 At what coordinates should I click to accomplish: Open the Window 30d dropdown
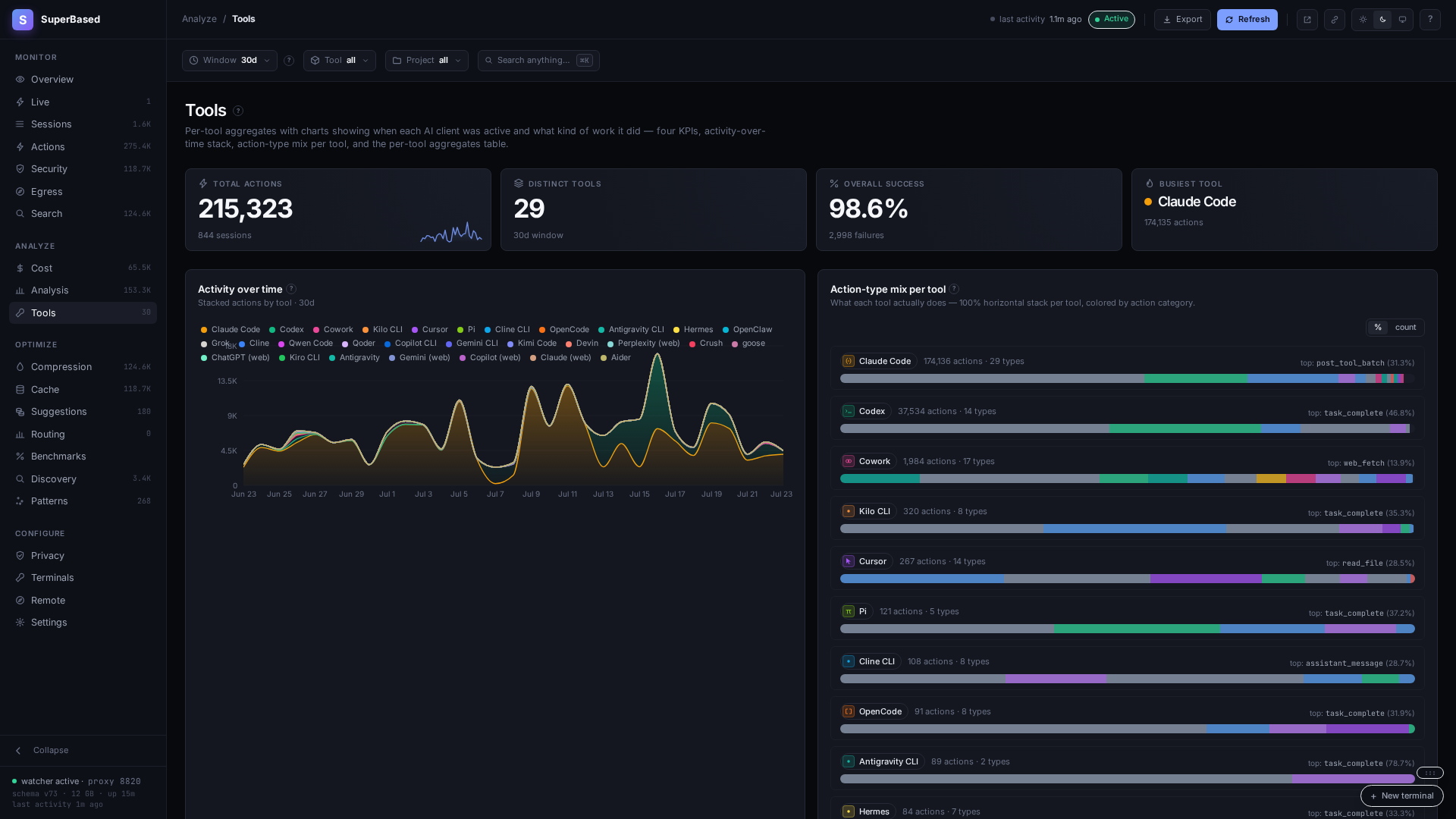click(230, 61)
